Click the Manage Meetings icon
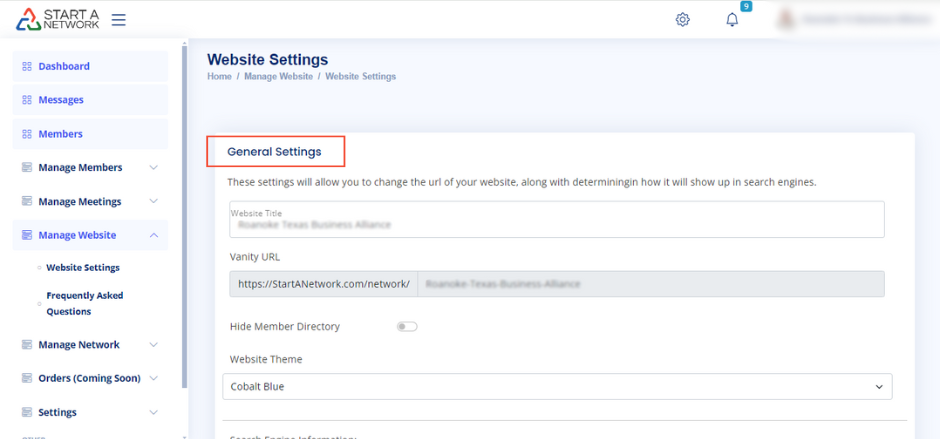Viewport: 940px width, 439px height. (27, 202)
